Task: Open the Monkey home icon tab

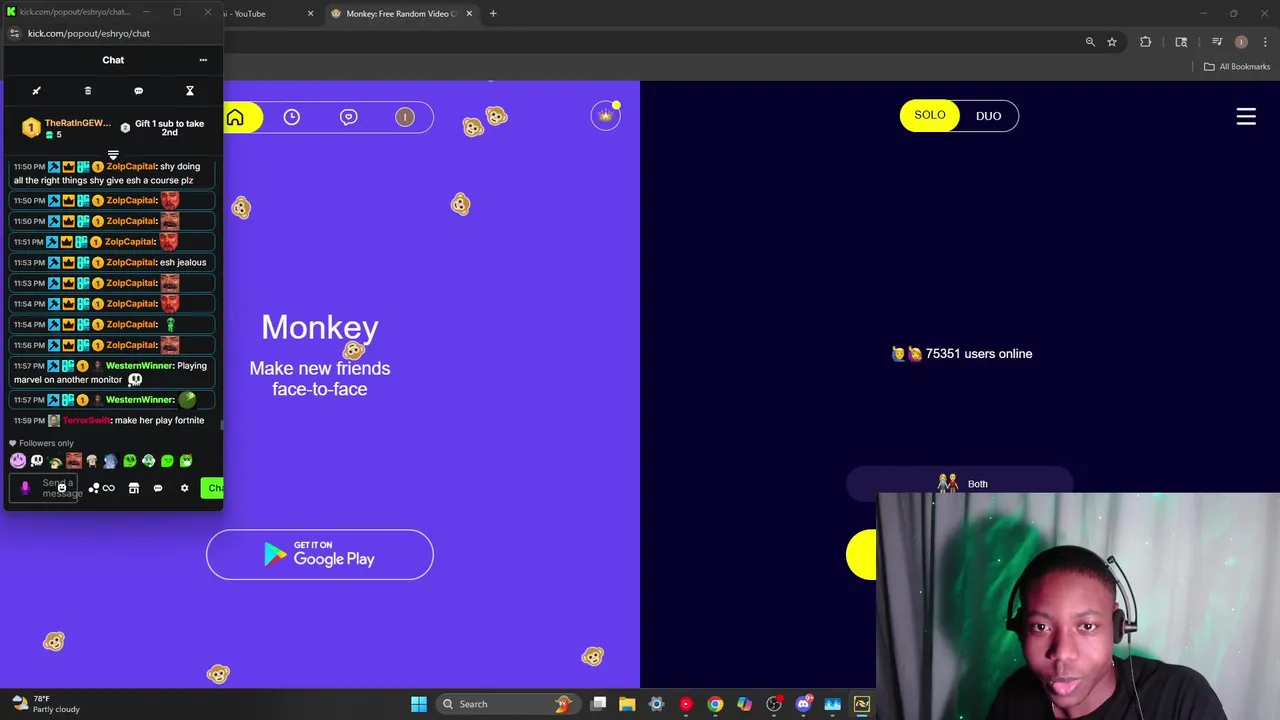Action: (x=235, y=117)
